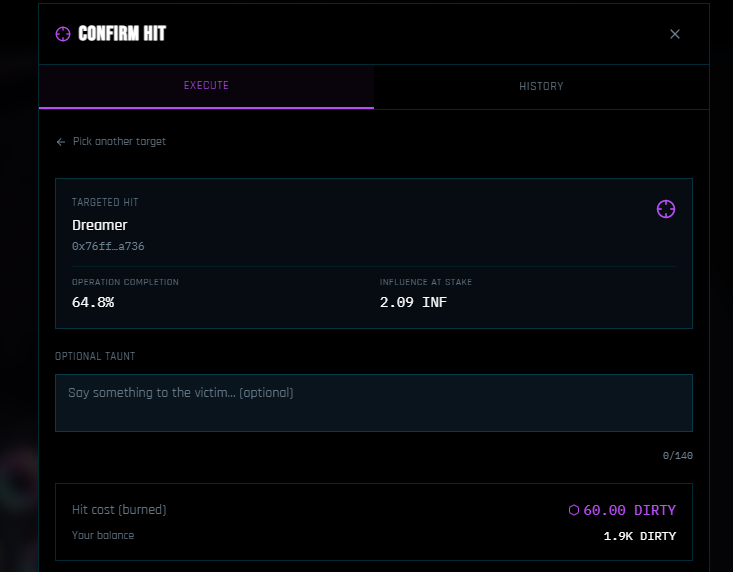
Task: Click the Hit cost (burned) label
Action: (x=119, y=510)
